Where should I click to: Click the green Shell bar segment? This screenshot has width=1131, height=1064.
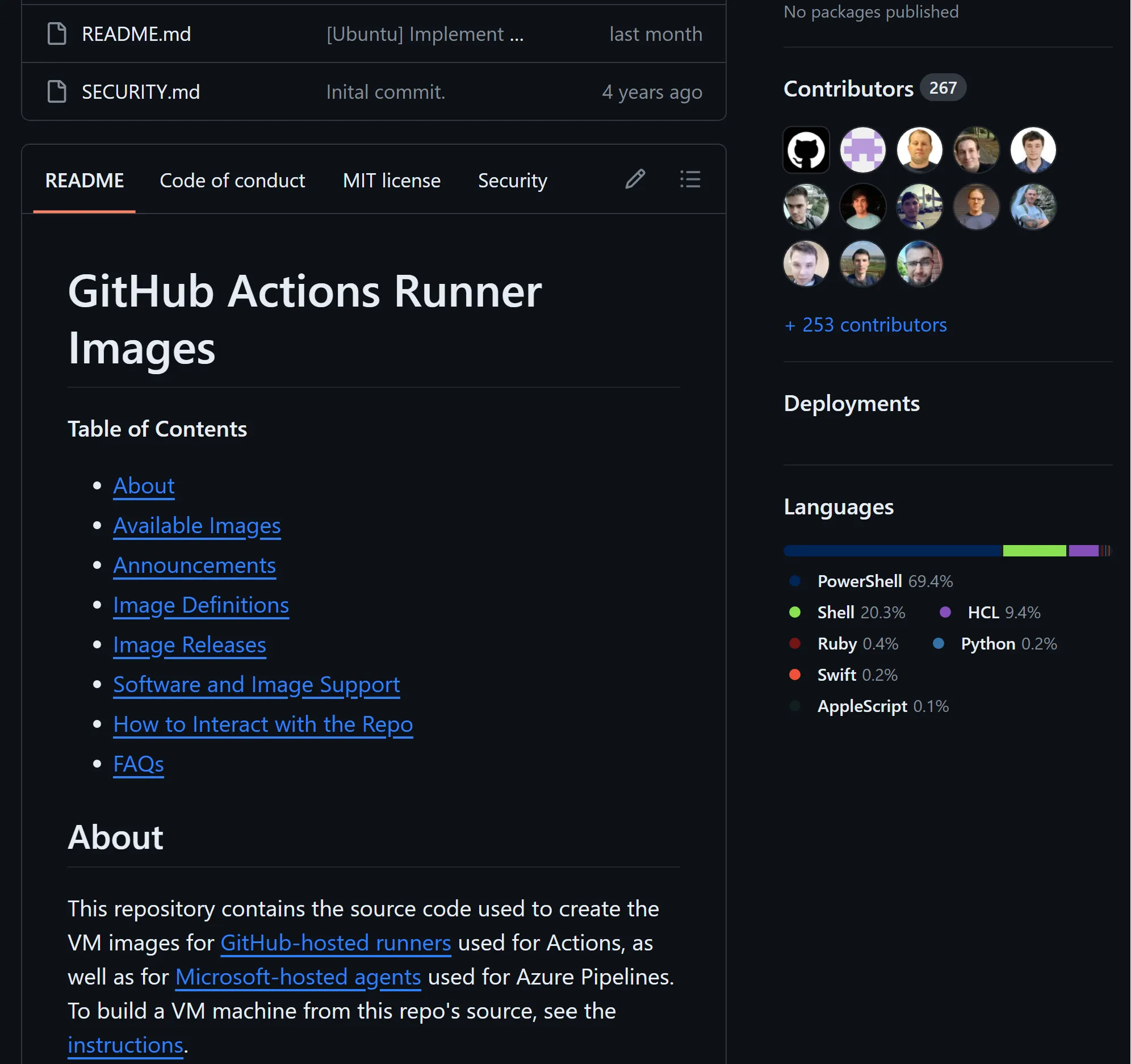click(1034, 551)
